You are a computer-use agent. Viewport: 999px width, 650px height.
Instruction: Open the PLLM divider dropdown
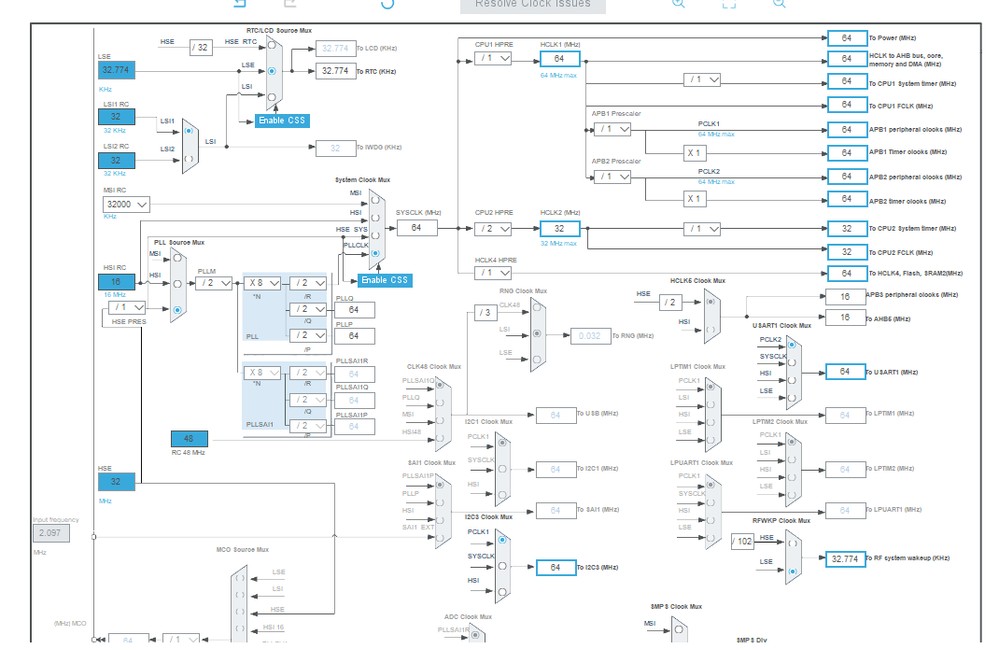tap(213, 283)
